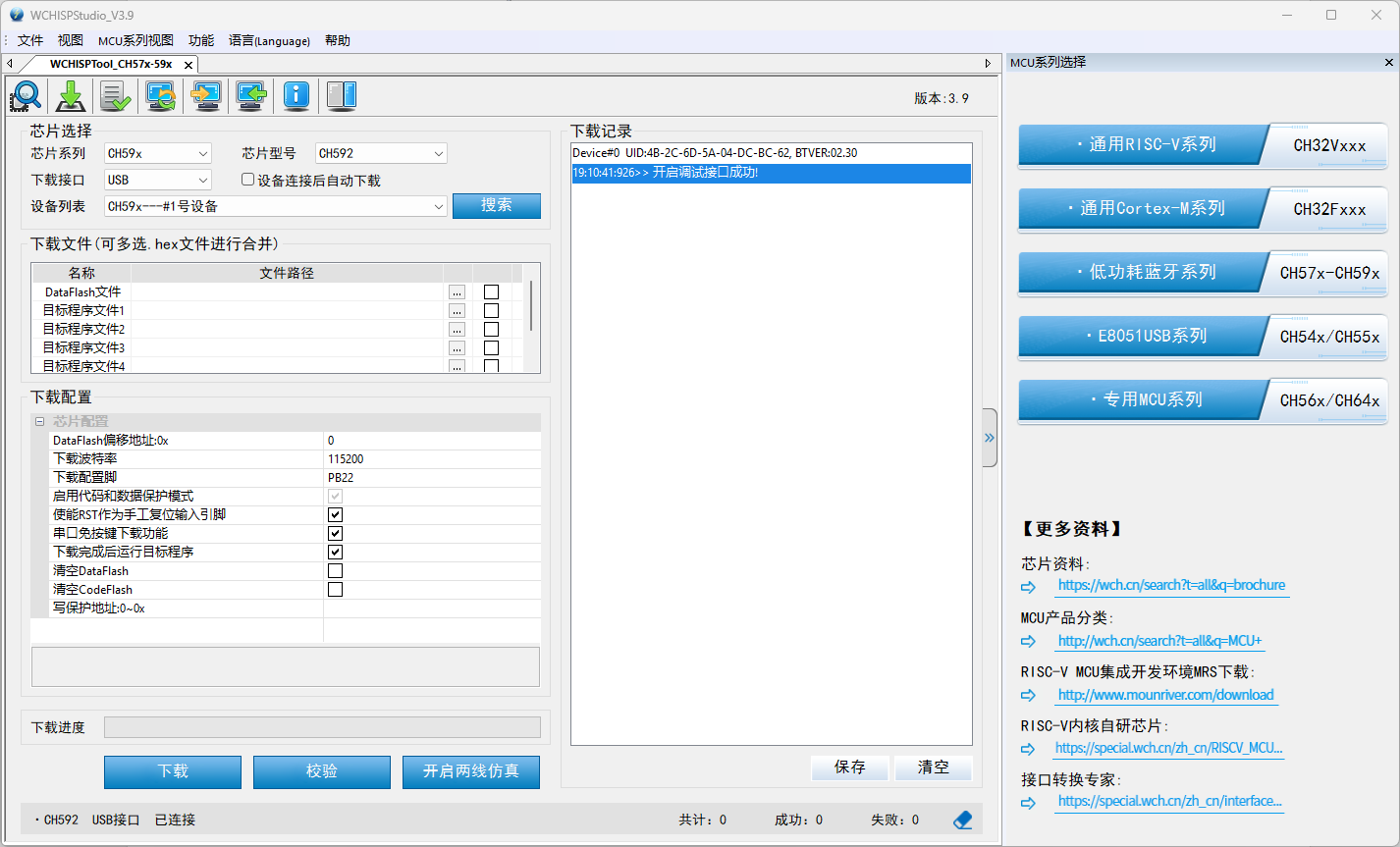Click the split panel layout toolbar icon

pos(342,96)
